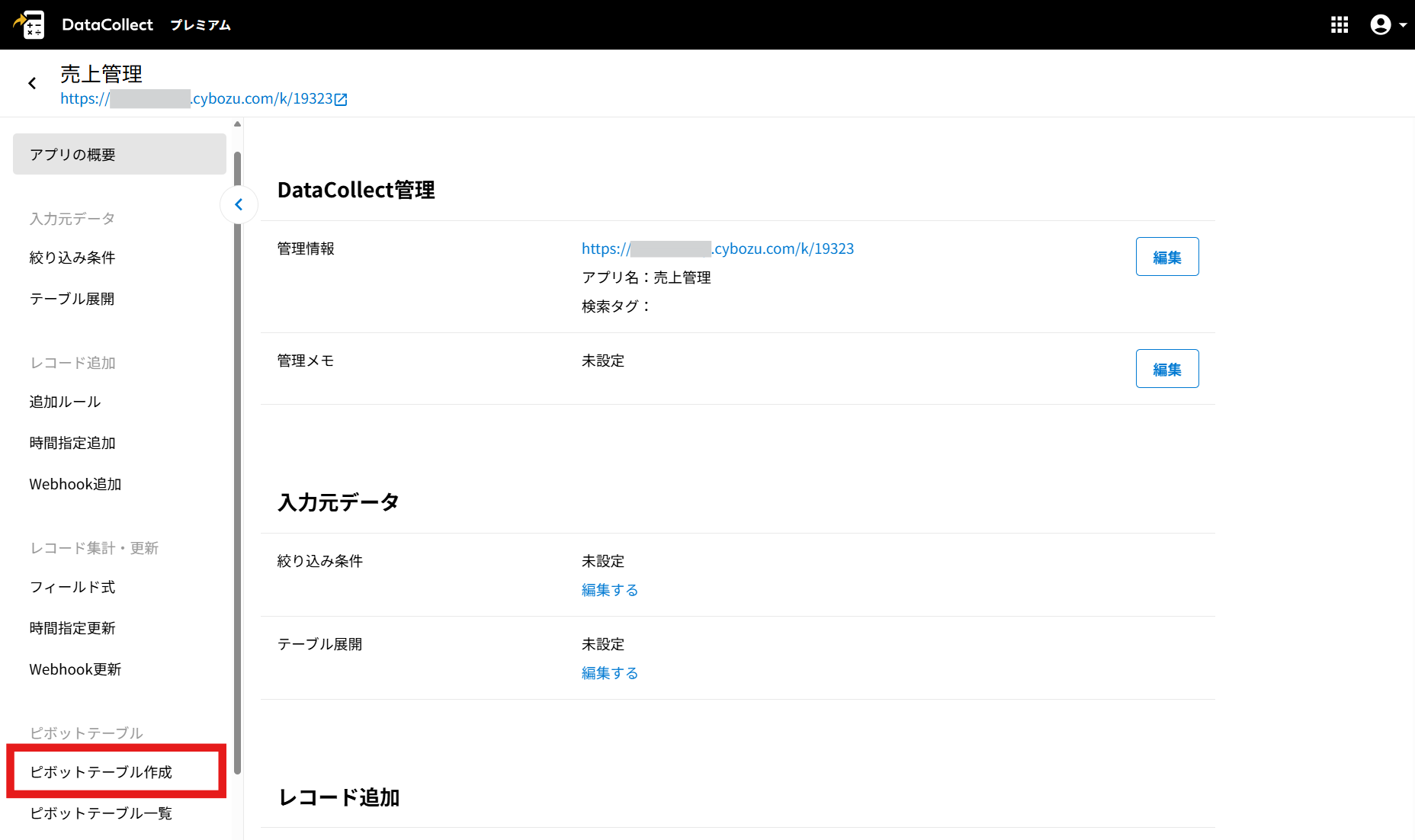
Task: Select Webhook追加 in the sidebar
Action: (x=75, y=484)
